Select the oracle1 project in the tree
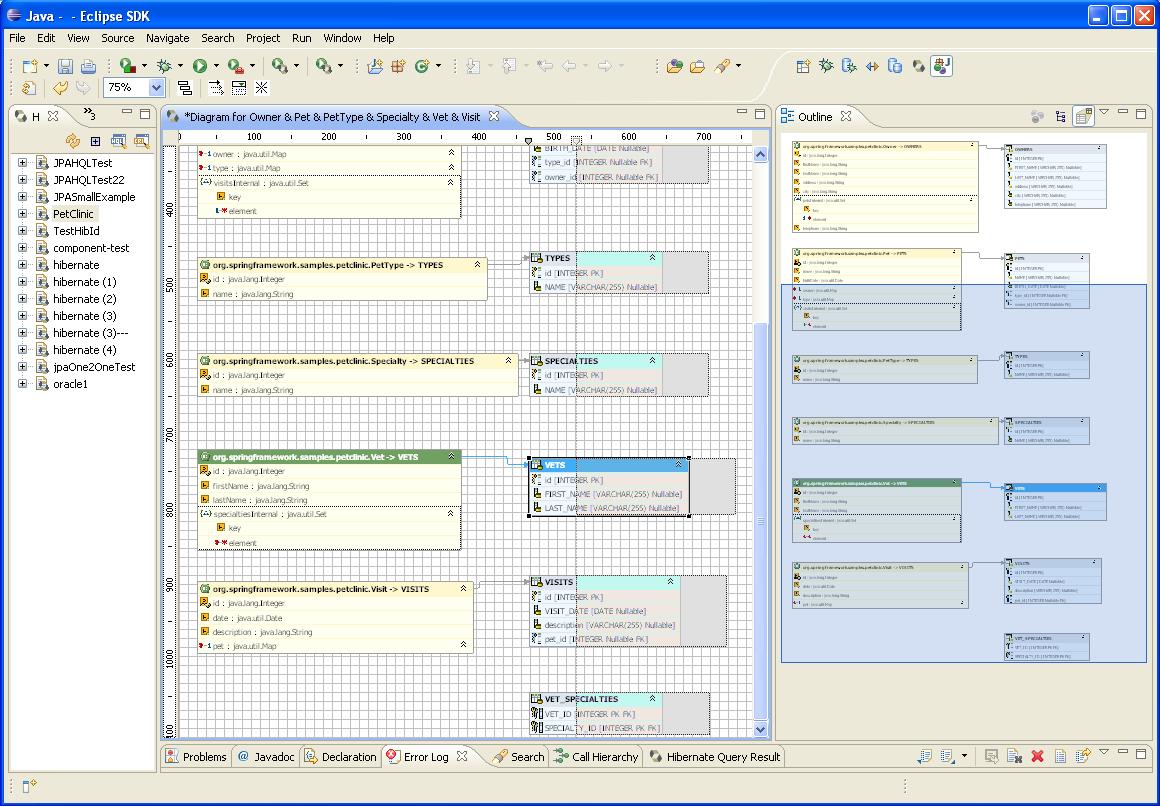Image resolution: width=1160 pixels, height=806 pixels. pyautogui.click(x=70, y=384)
